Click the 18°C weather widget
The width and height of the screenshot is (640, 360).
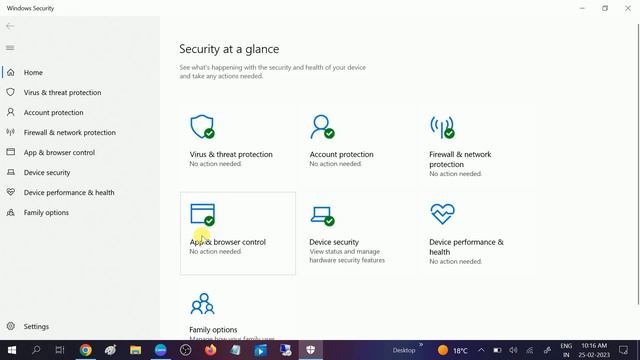(x=452, y=350)
